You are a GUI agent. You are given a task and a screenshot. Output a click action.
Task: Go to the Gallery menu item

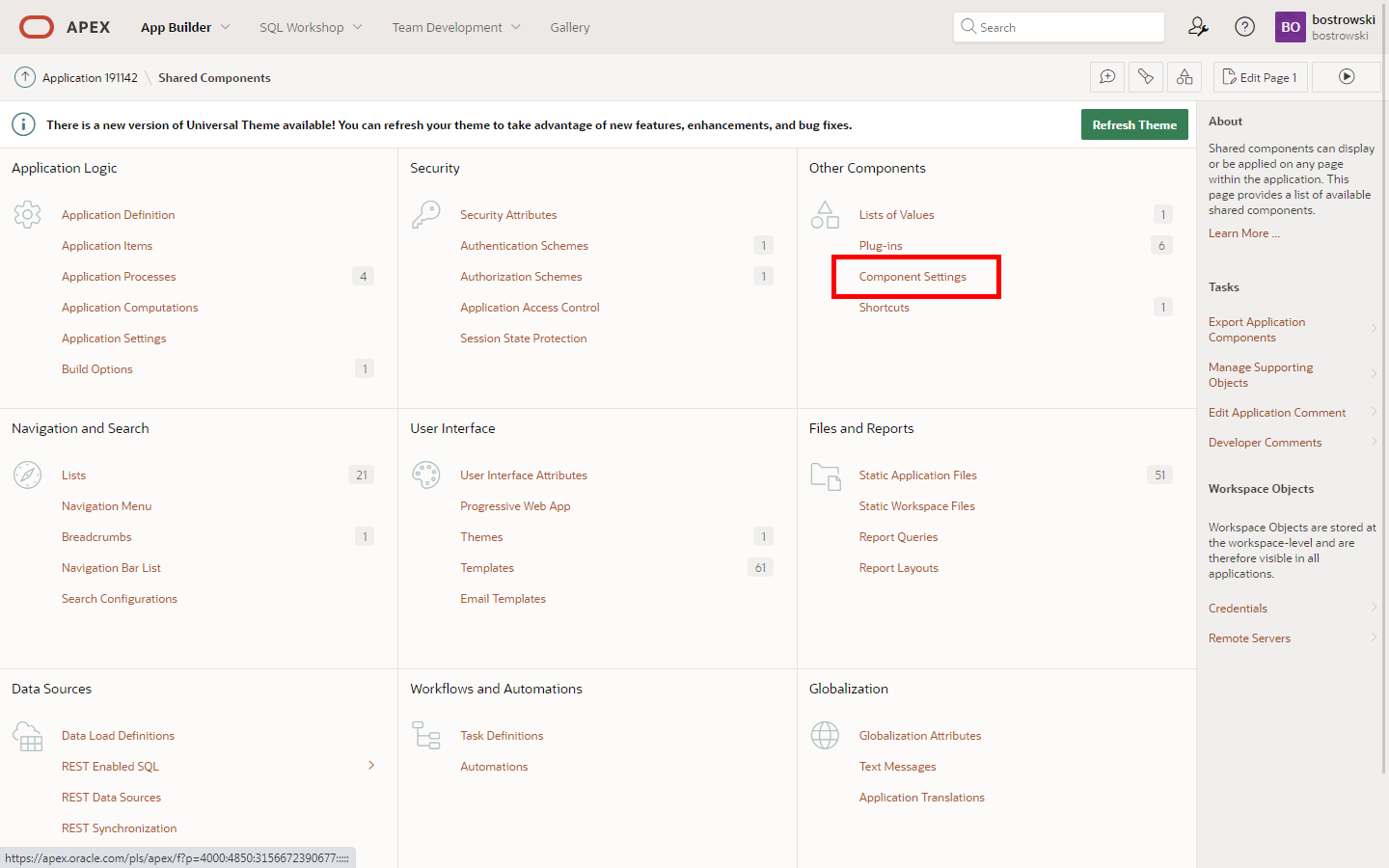coord(570,27)
